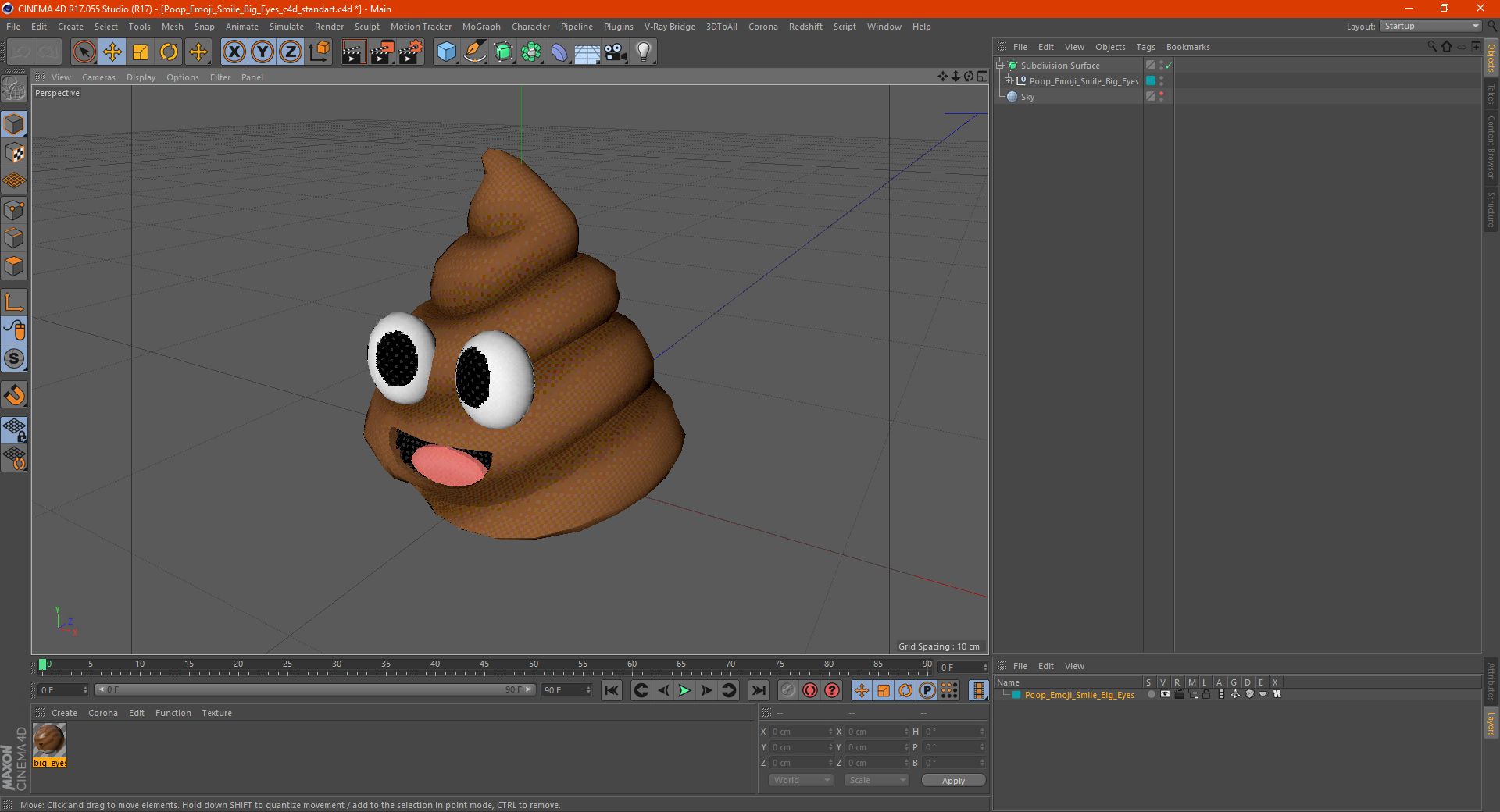Click the X position input field

tap(801, 732)
